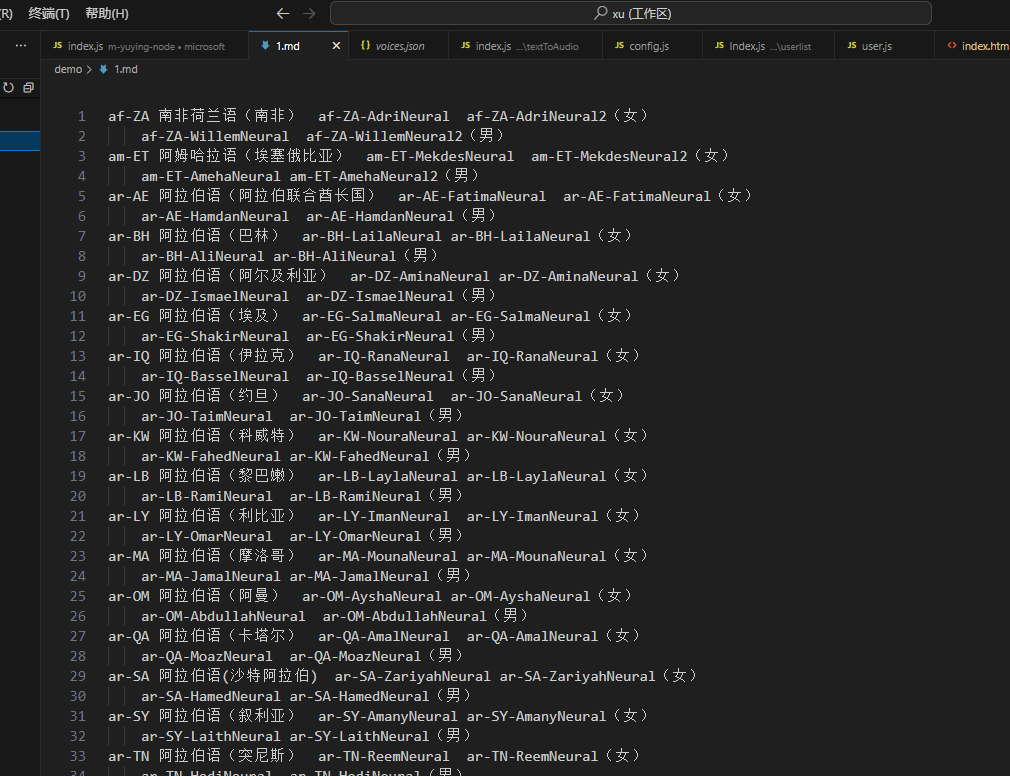Viewport: 1010px width, 776px height.
Task: Open index.js textToAudio tab
Action: [525, 46]
